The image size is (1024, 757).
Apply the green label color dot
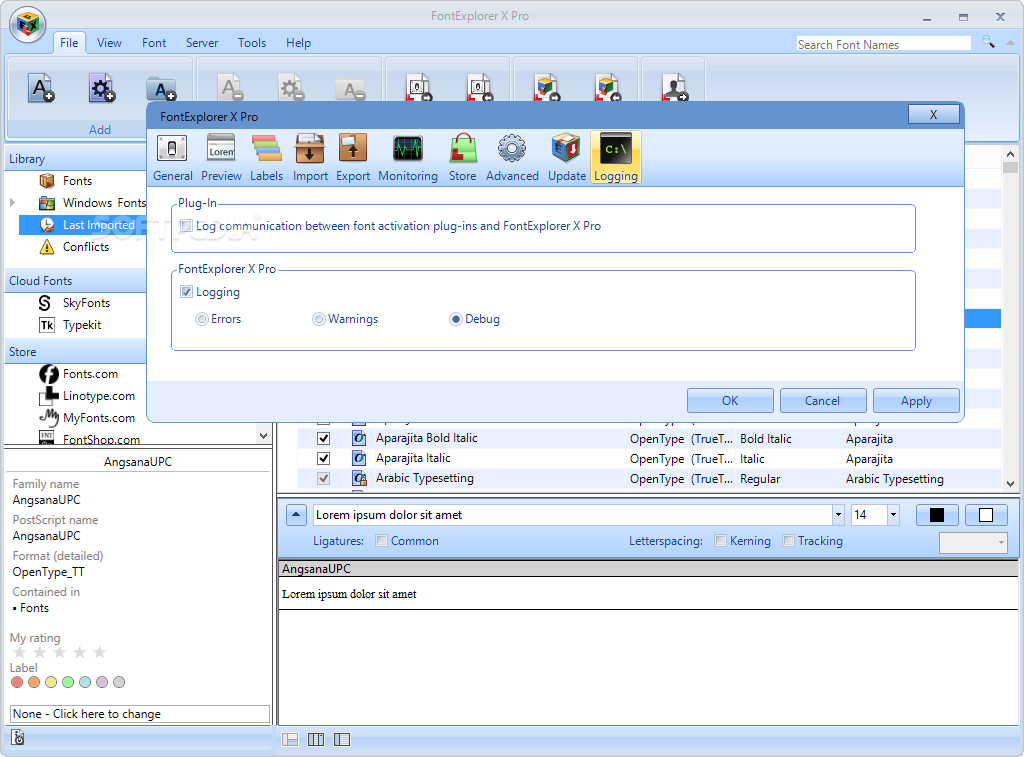pyautogui.click(x=68, y=682)
